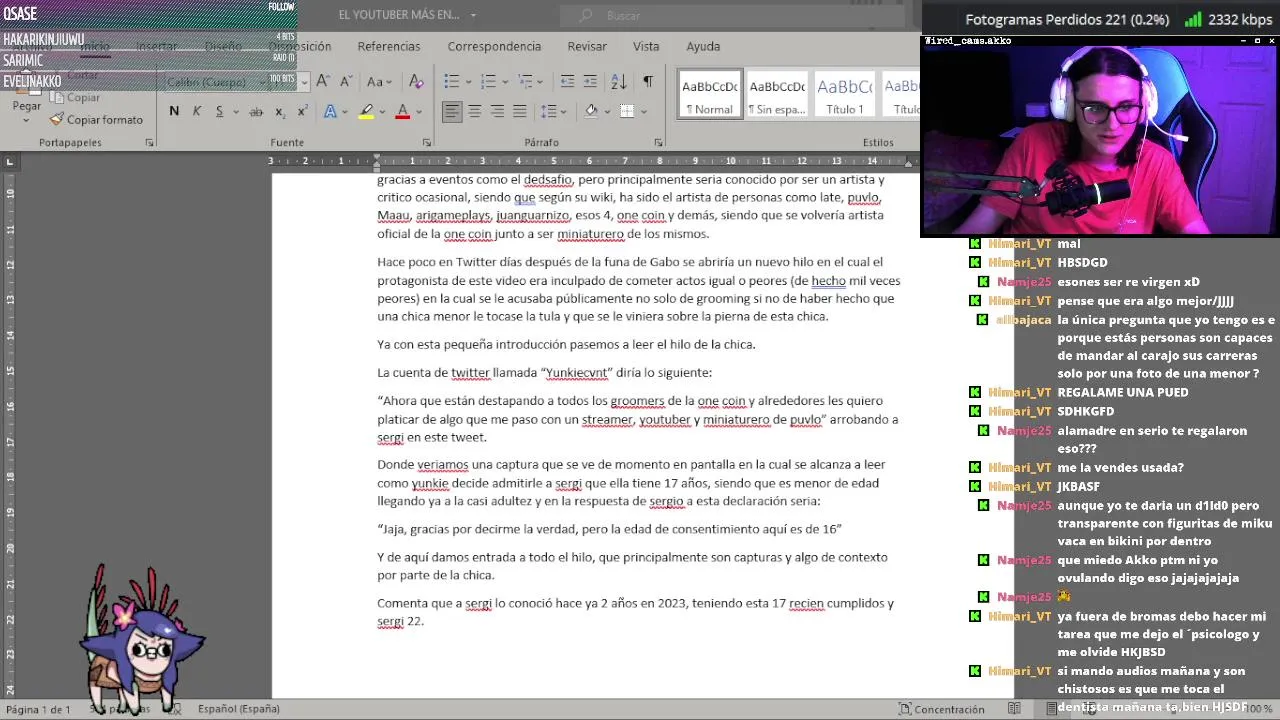Screen dimensions: 1280x720
Task: Open Change Case (Aa) dropdown
Action: [x=379, y=82]
